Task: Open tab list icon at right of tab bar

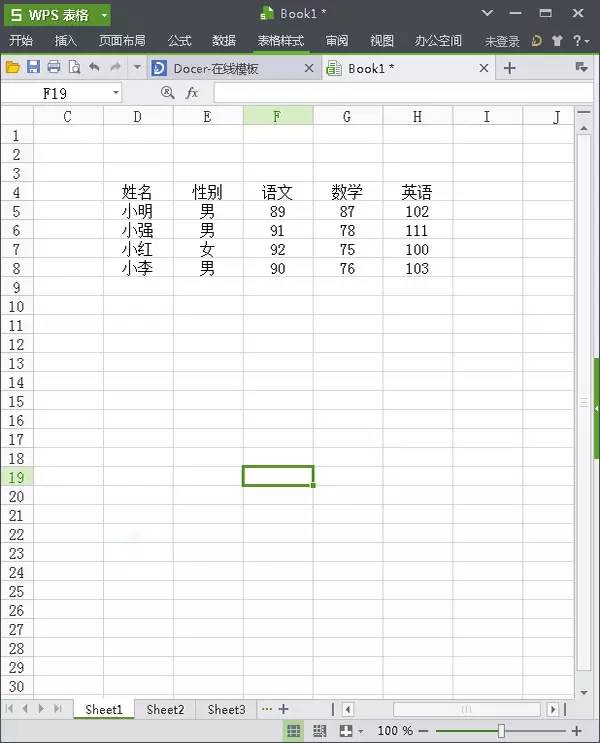Action: (x=582, y=67)
